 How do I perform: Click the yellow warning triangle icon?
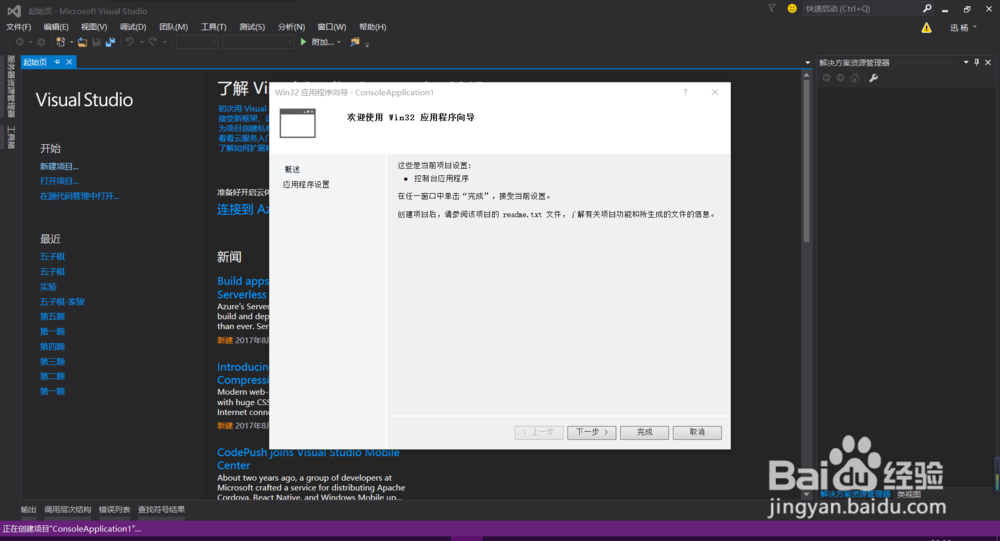tap(926, 27)
